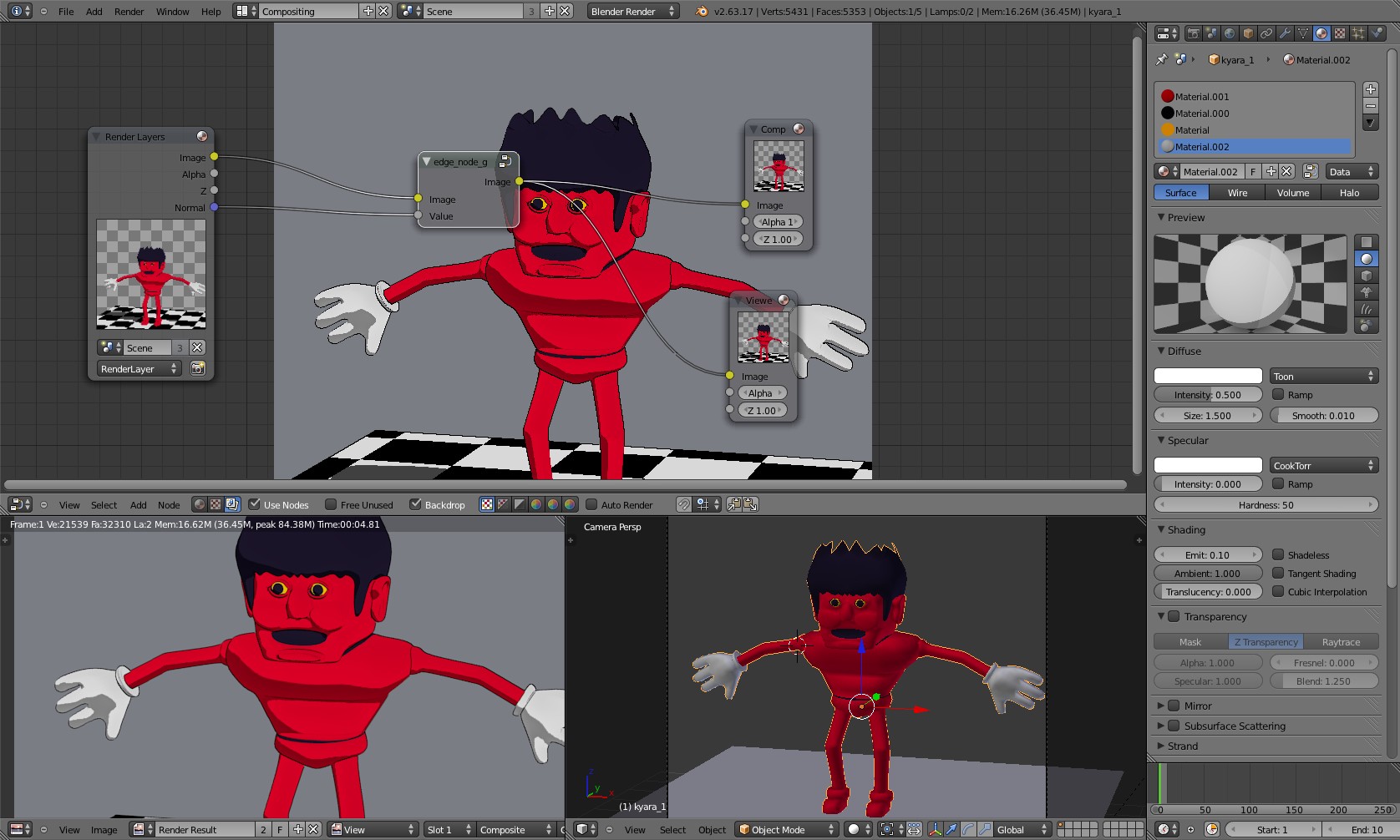This screenshot has height=840, width=1400.
Task: Open the Physics properties tab icon
Action: tap(1377, 33)
